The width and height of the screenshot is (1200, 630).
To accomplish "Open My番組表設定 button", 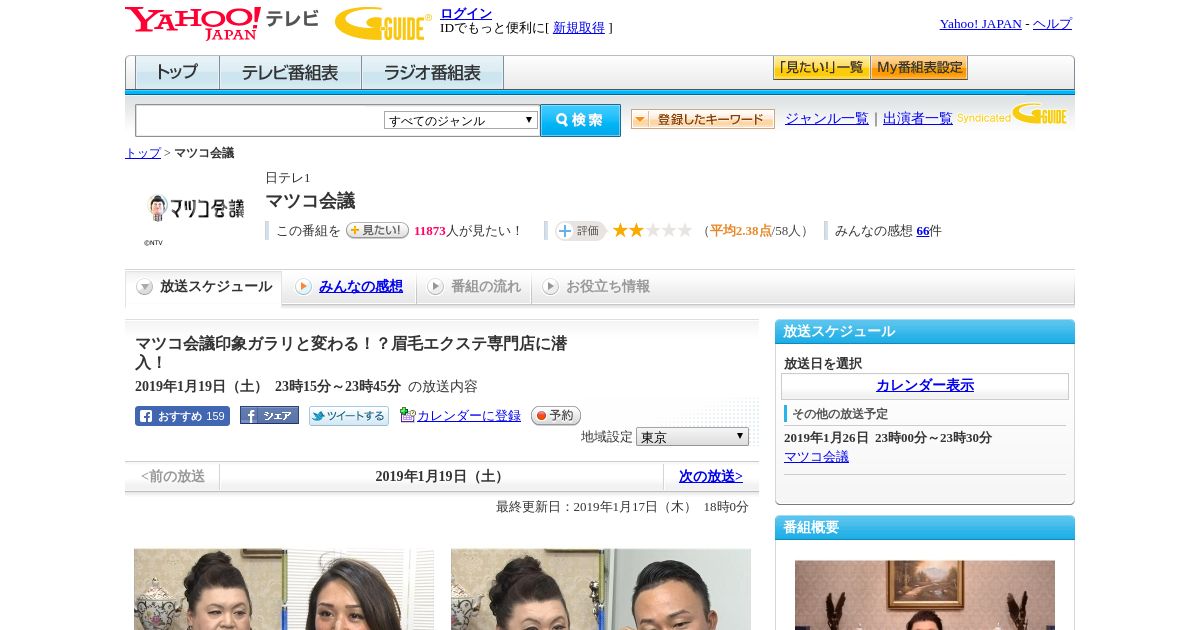I will pos(919,68).
